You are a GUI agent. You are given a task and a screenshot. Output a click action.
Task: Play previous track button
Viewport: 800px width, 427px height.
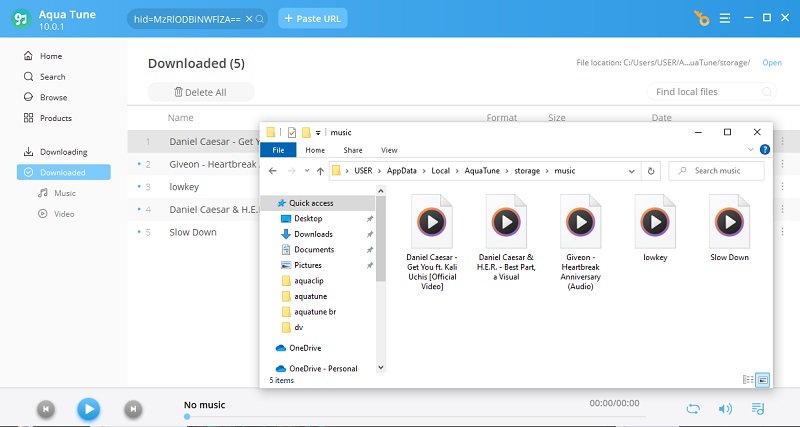point(45,409)
